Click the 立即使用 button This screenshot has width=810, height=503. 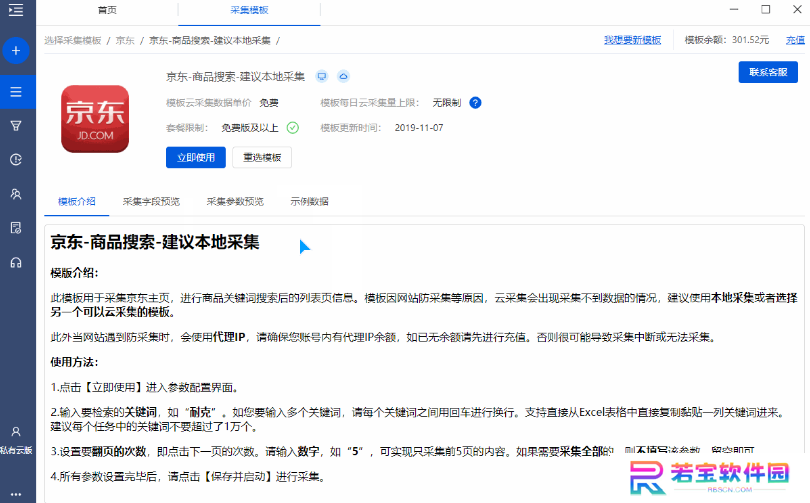click(196, 158)
